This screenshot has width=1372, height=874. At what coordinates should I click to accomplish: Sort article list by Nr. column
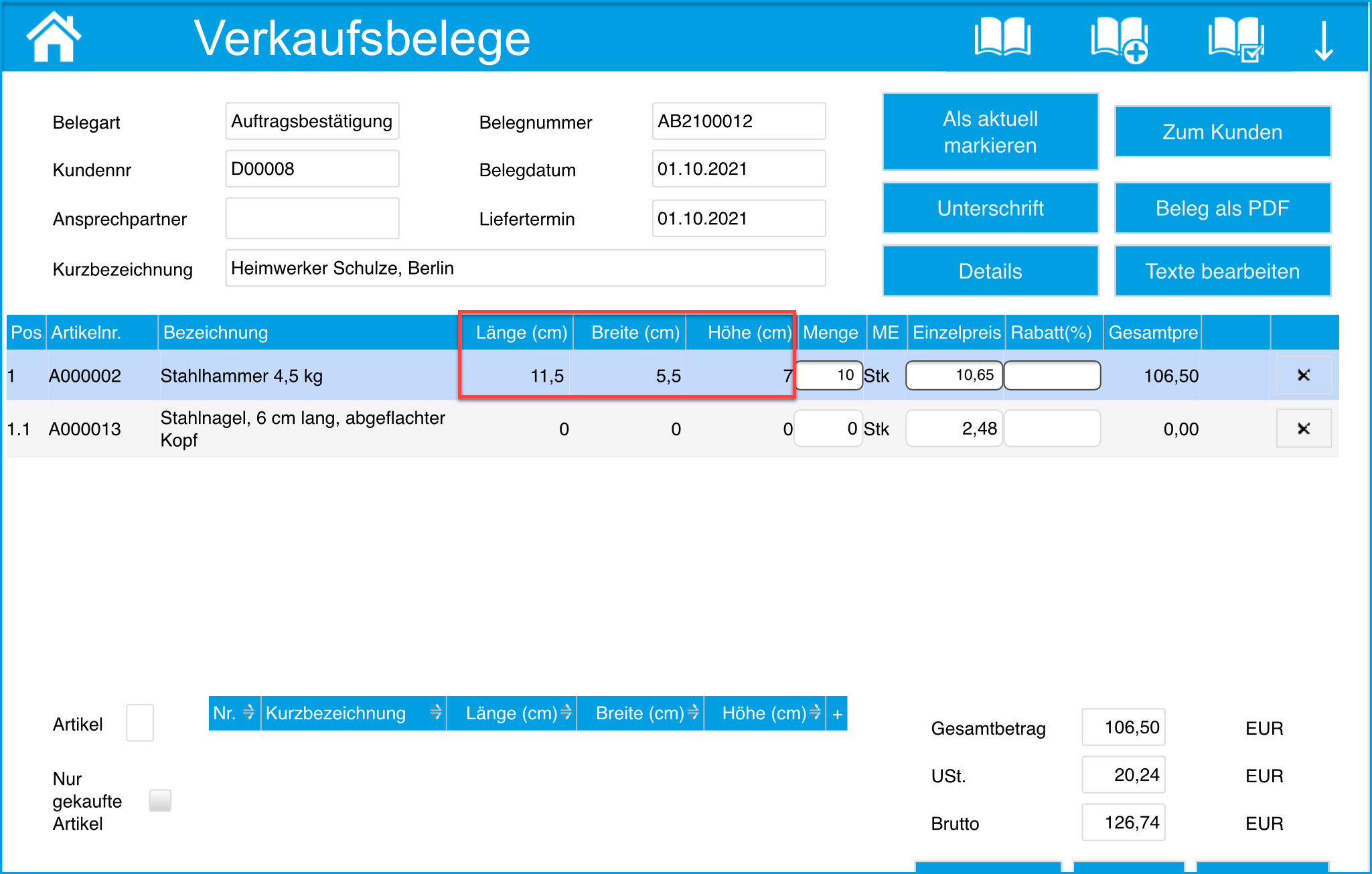(248, 713)
